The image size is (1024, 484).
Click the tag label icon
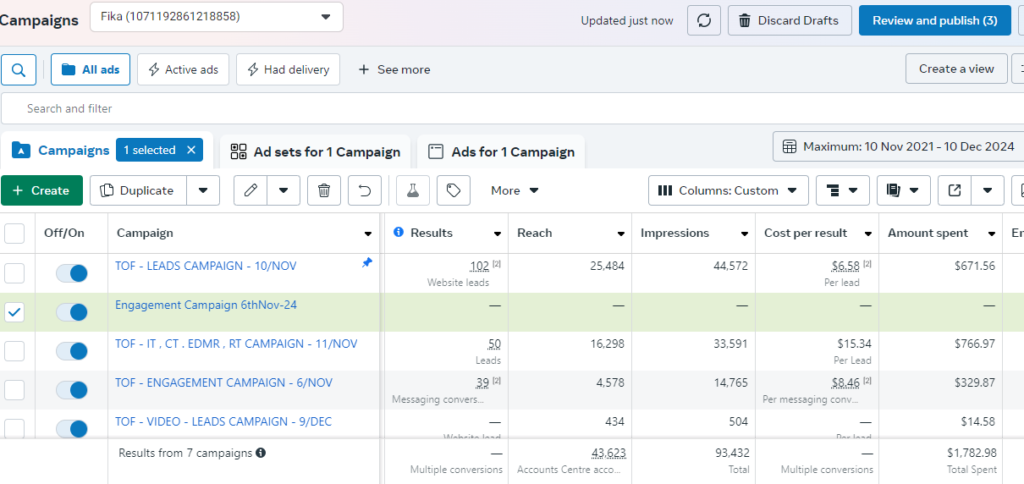click(x=454, y=190)
